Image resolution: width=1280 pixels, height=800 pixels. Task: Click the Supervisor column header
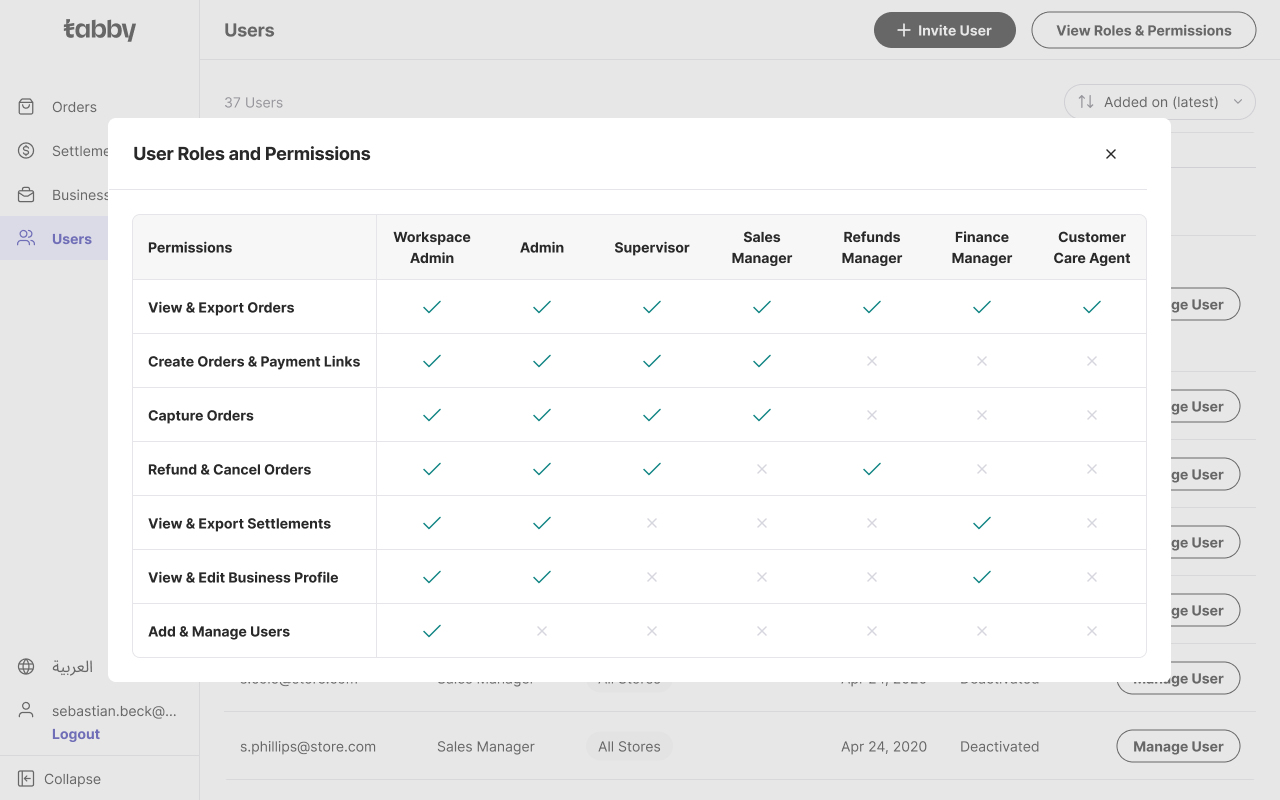pyautogui.click(x=652, y=247)
